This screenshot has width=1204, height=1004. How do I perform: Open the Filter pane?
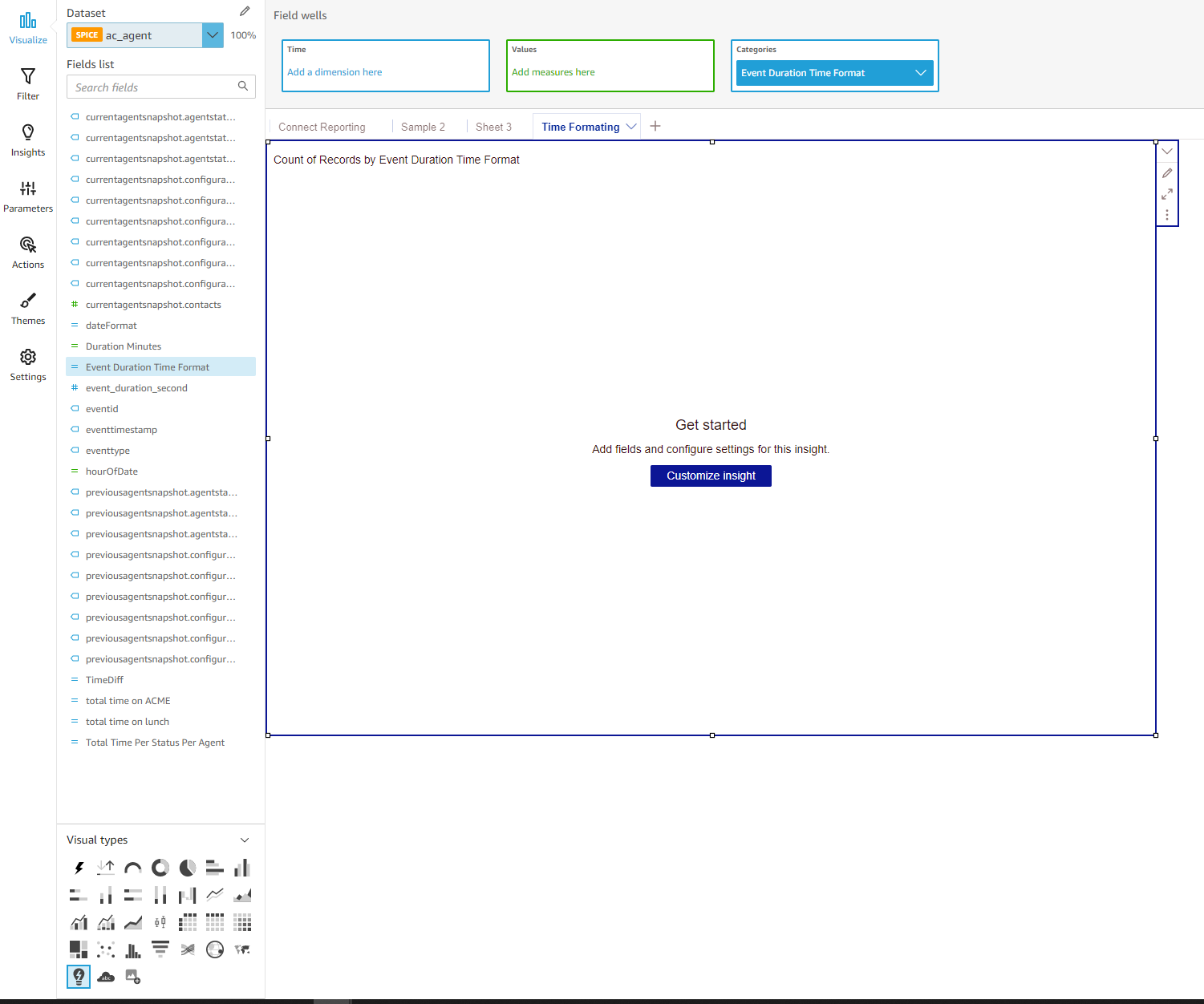28,84
